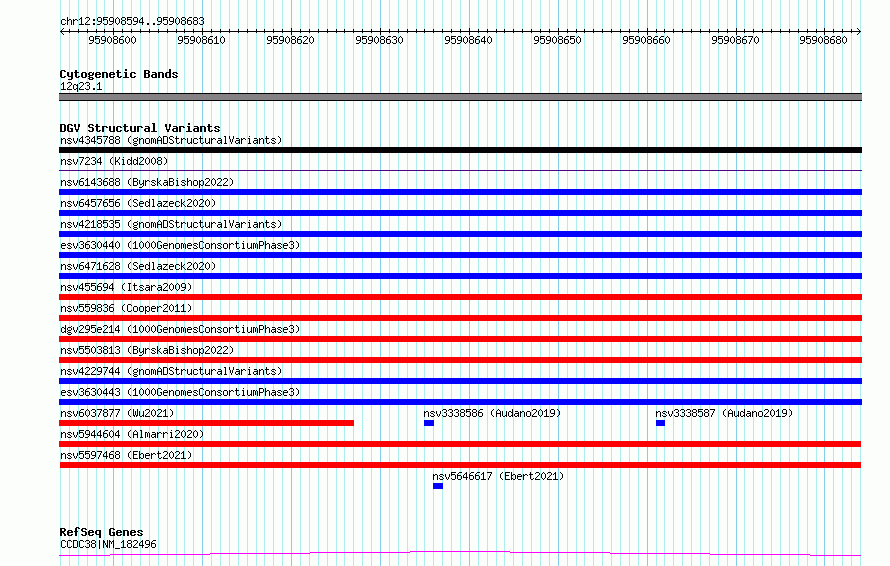Click ruler position 95908630
This screenshot has height=566, width=890.
379,40
